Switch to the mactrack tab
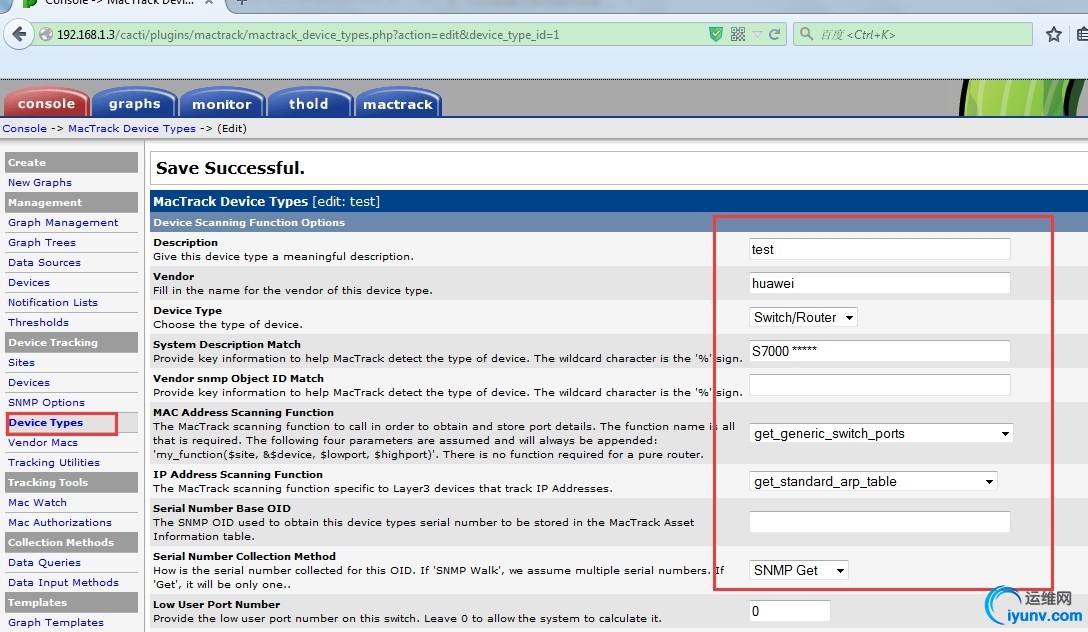Image resolution: width=1088 pixels, height=632 pixels. [398, 103]
